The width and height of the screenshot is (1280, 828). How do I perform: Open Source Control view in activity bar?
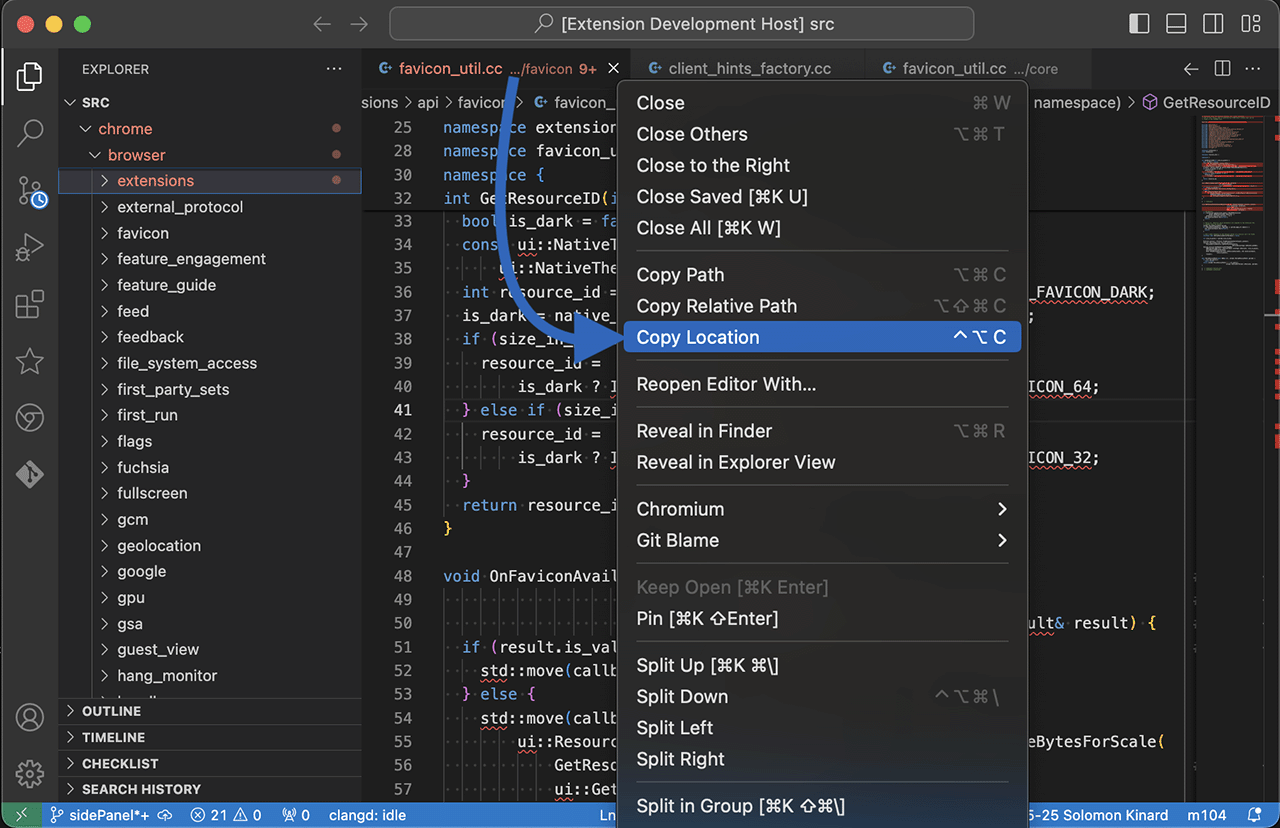[x=30, y=190]
